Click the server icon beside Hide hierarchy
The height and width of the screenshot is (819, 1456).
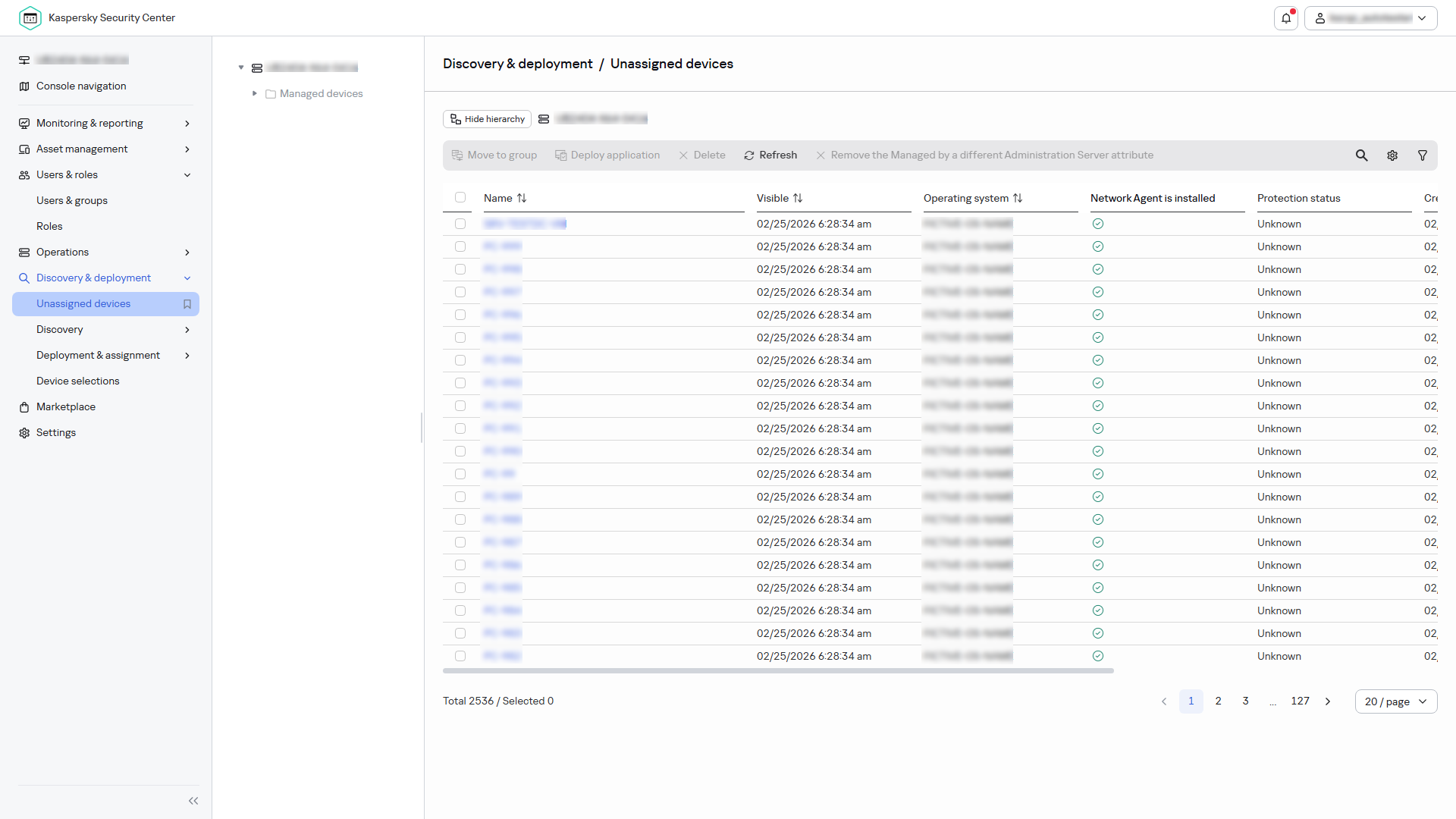[x=544, y=119]
